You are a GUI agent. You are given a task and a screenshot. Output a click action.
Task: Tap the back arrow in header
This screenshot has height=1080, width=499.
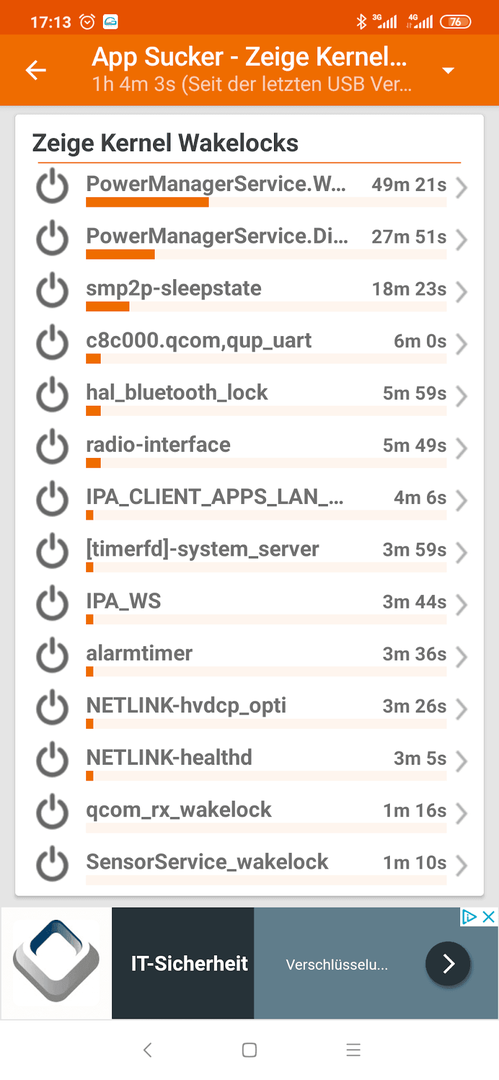click(x=36, y=70)
